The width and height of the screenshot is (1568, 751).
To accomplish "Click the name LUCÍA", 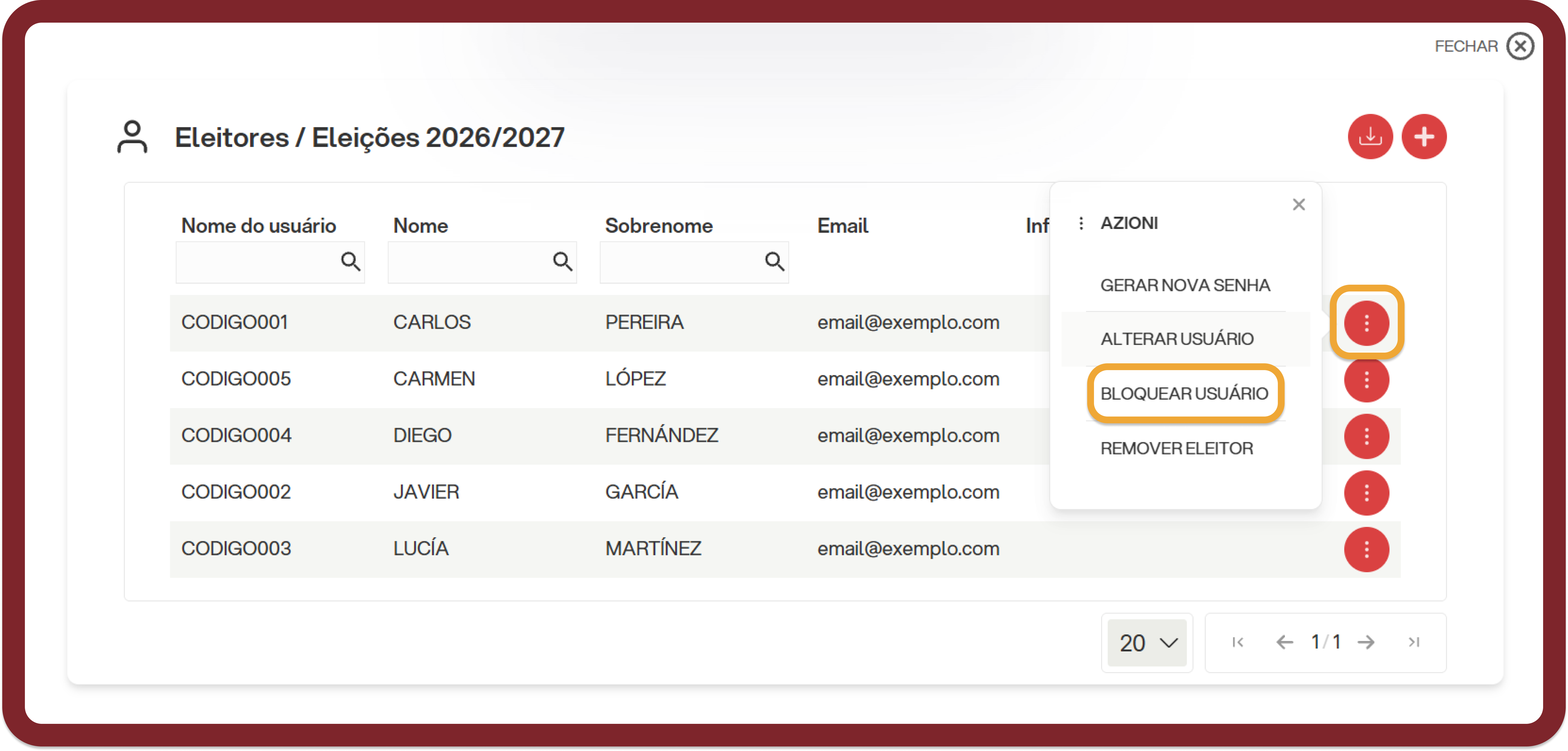I will click(421, 548).
